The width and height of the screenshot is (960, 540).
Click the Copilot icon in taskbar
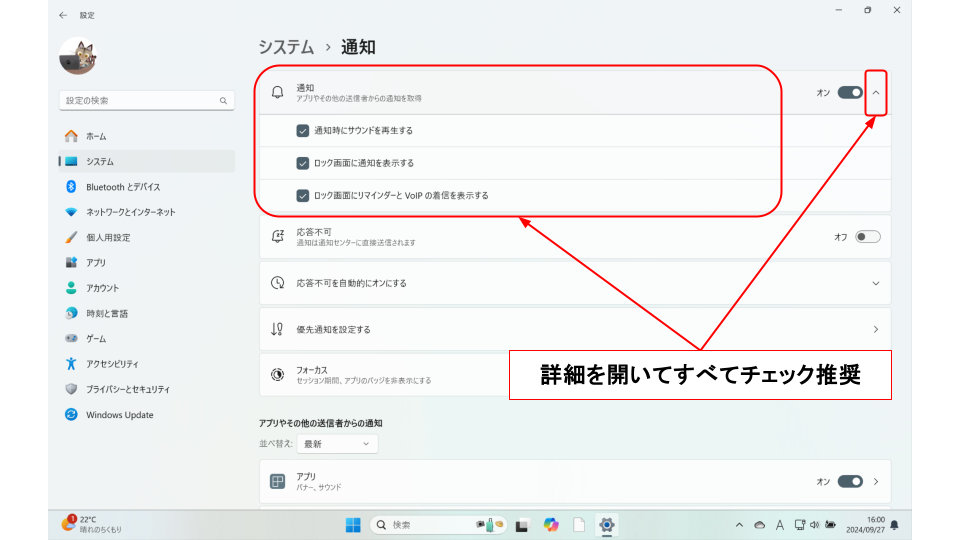tap(550, 525)
